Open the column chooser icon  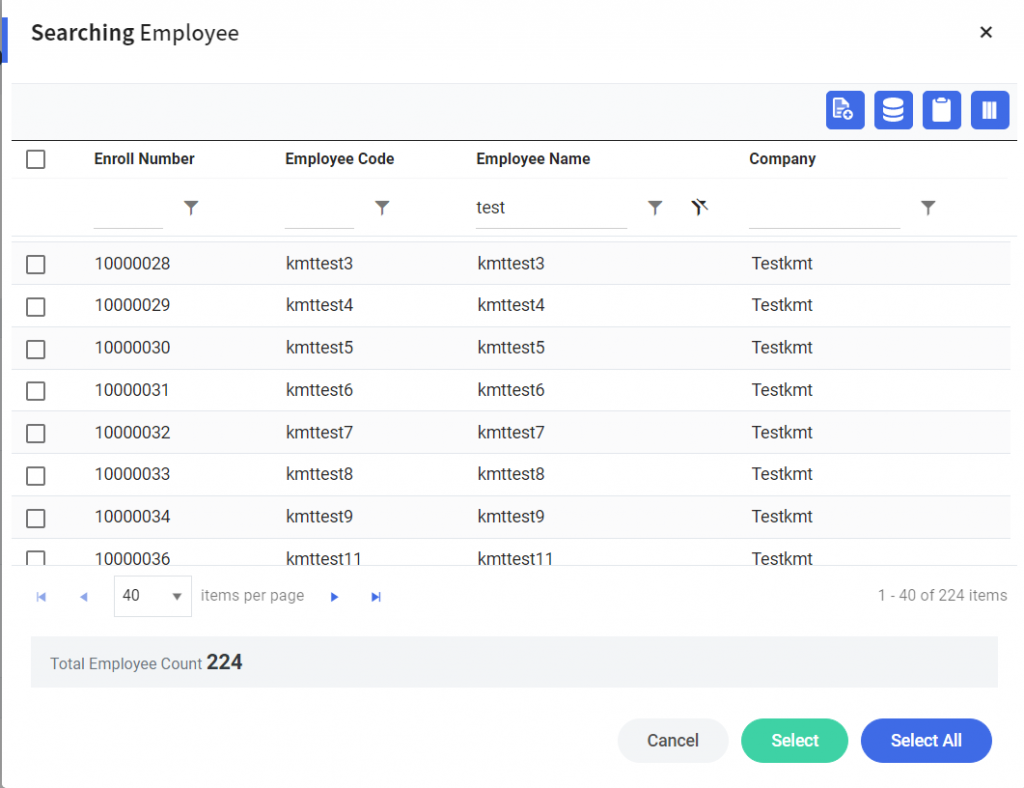pyautogui.click(x=989, y=110)
